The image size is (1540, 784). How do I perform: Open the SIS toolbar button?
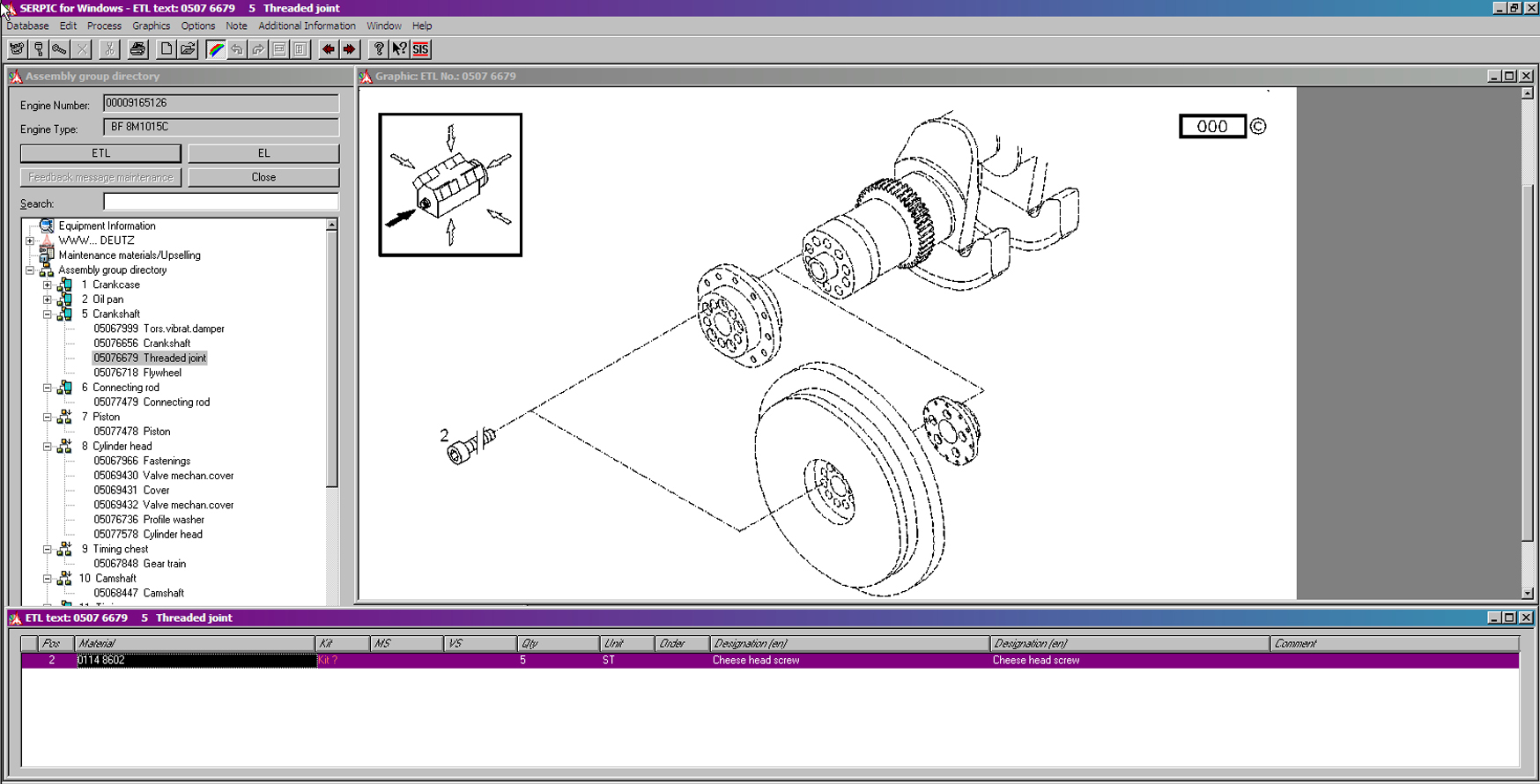click(421, 49)
